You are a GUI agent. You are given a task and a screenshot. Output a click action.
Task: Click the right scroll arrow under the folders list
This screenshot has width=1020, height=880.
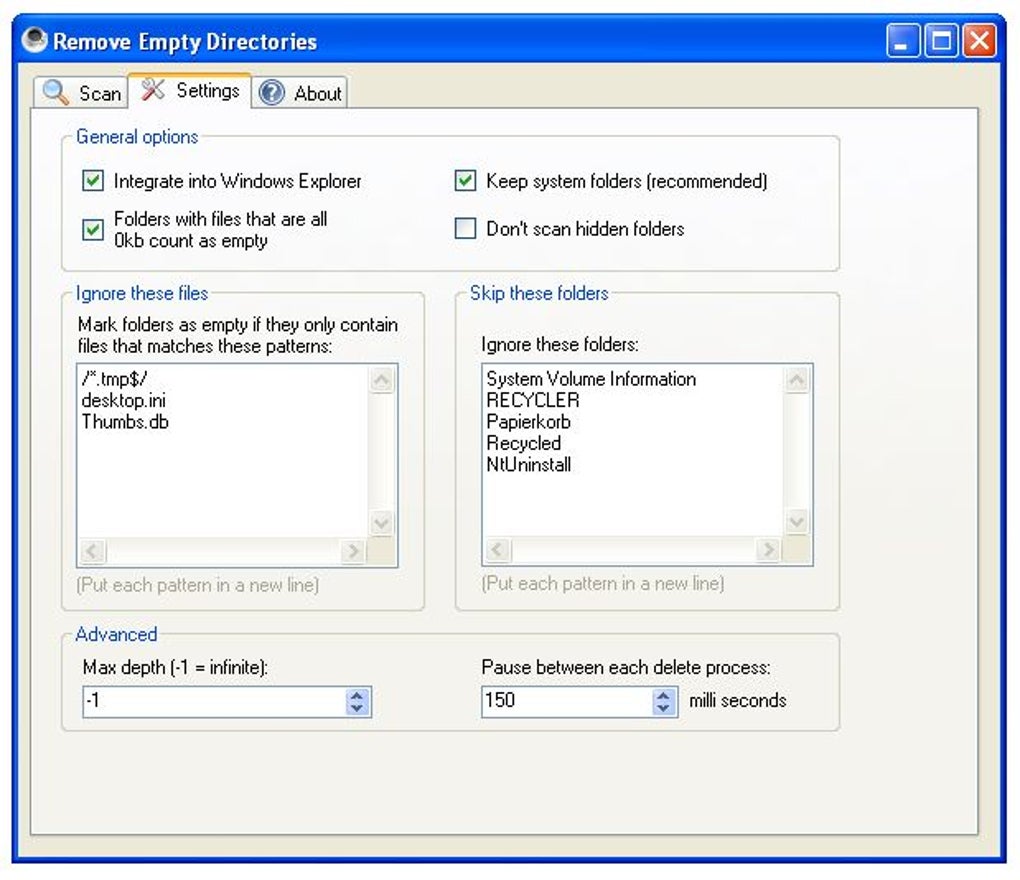tap(767, 550)
